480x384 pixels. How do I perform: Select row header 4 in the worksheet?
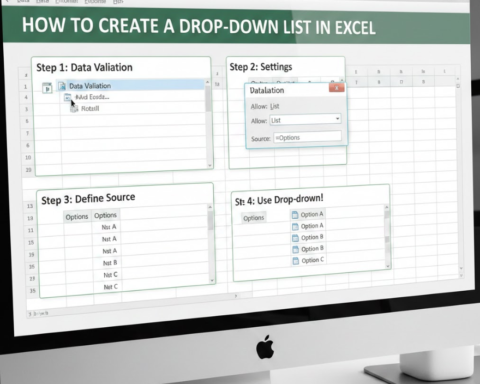(x=27, y=97)
